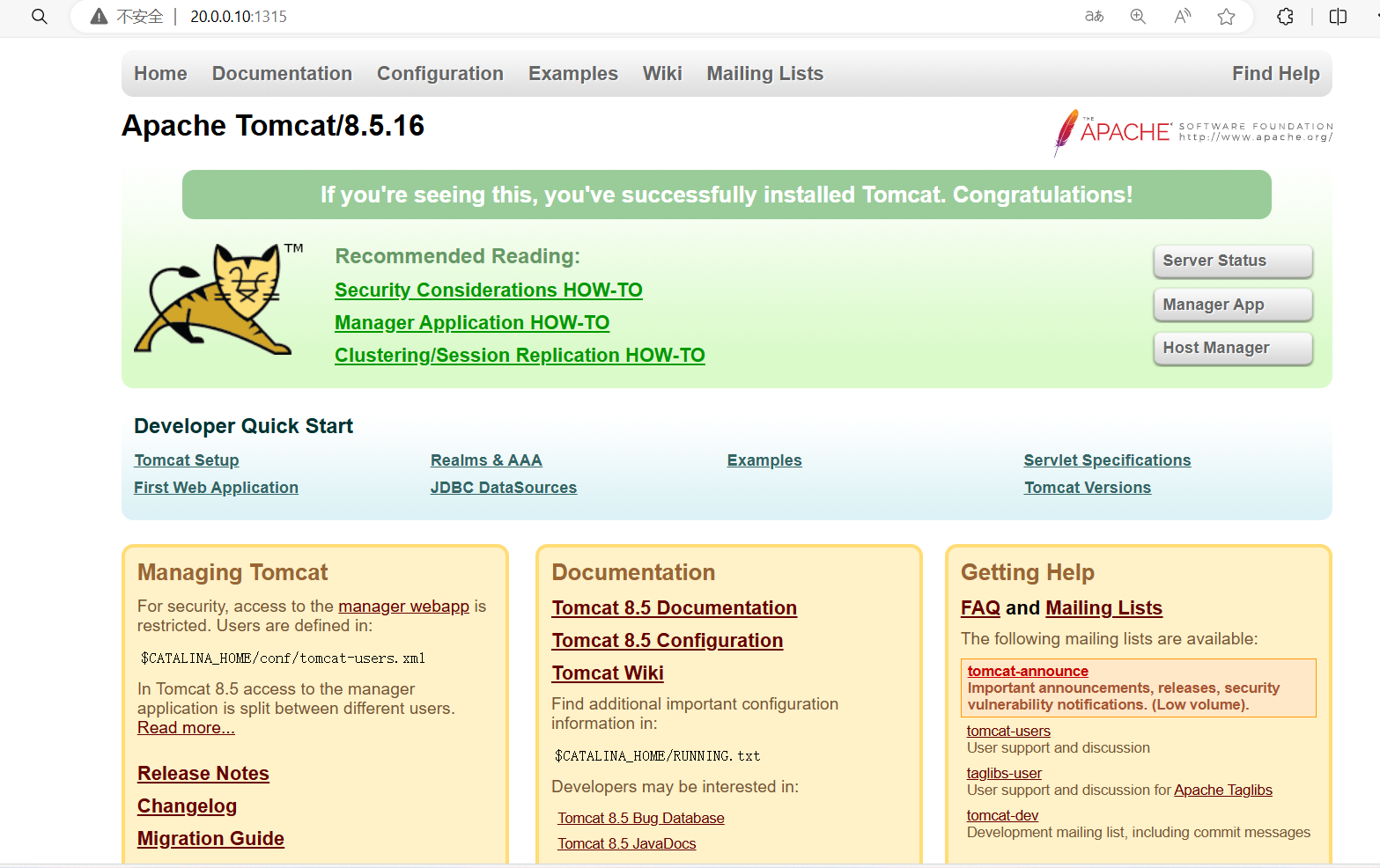The height and width of the screenshot is (868, 1380).
Task: Open the Servlet Specifications link
Action: coord(1107,460)
